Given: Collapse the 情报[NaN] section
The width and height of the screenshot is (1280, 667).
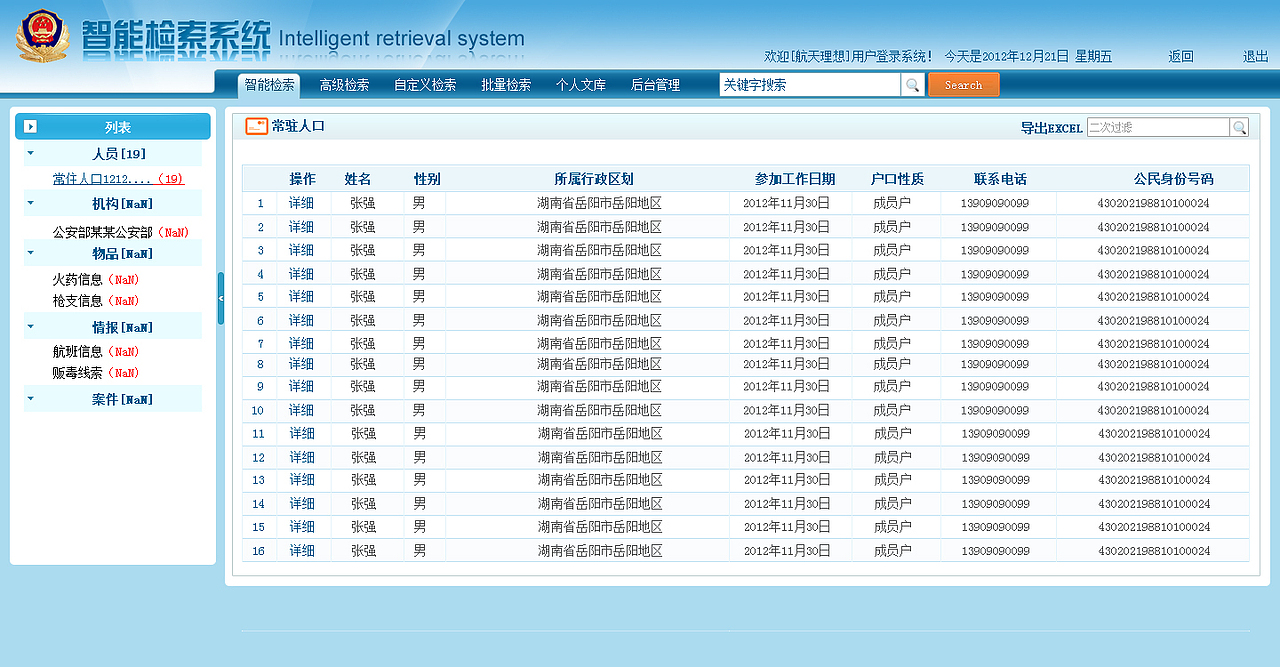Looking at the screenshot, I should [x=31, y=326].
